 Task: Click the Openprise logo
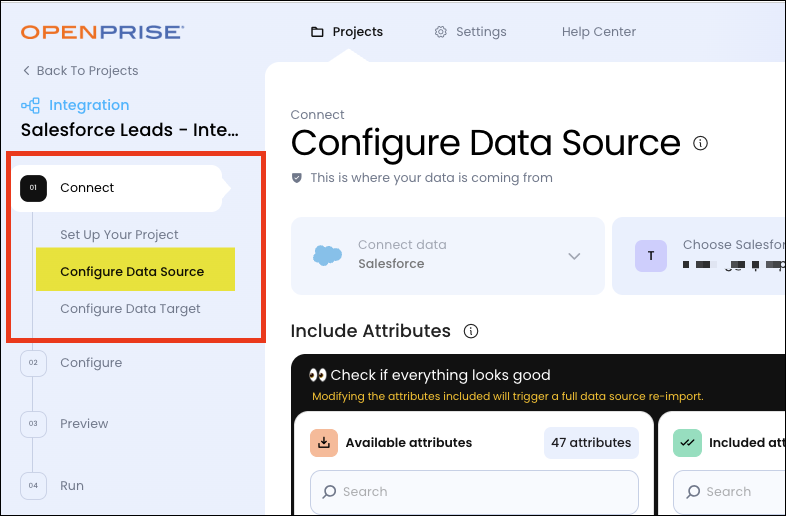click(102, 32)
